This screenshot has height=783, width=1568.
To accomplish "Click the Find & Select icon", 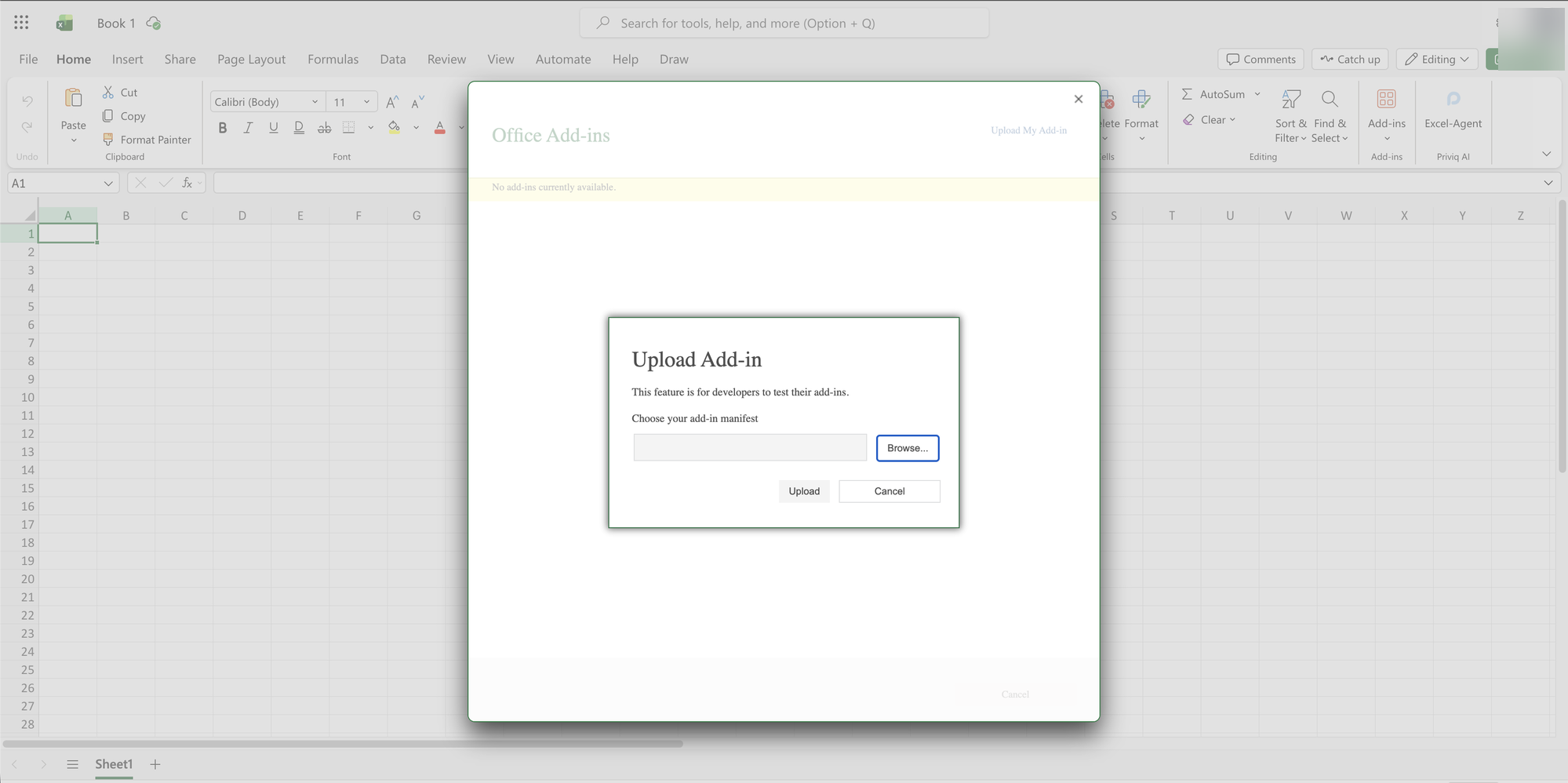I will [1330, 100].
